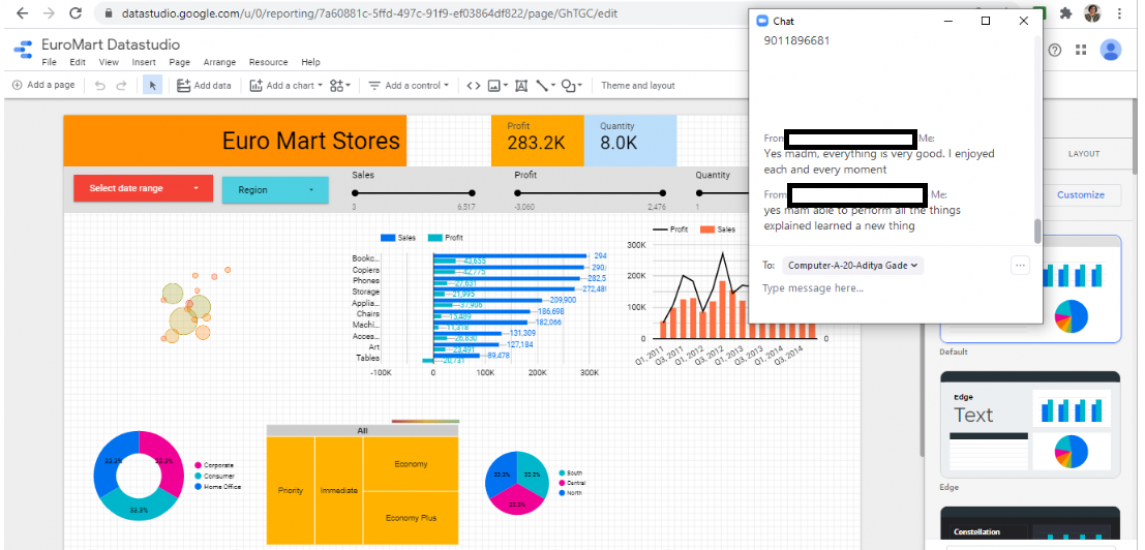Click the Redo arrow icon

(x=121, y=85)
